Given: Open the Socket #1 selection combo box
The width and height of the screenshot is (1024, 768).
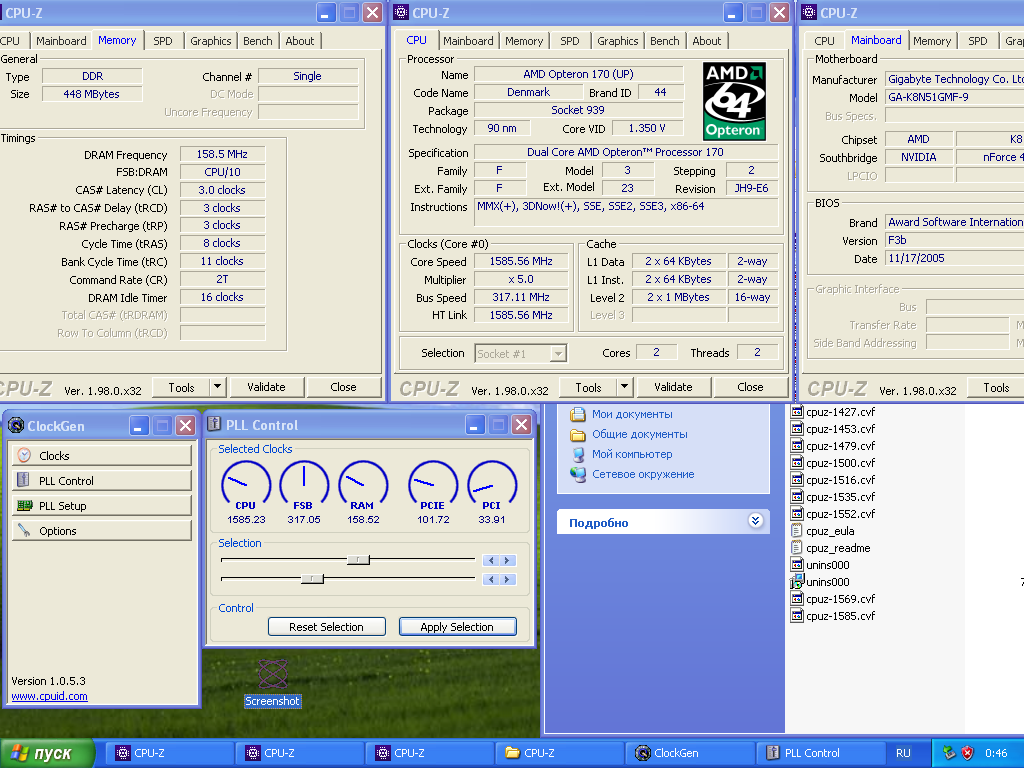Looking at the screenshot, I should tap(520, 353).
